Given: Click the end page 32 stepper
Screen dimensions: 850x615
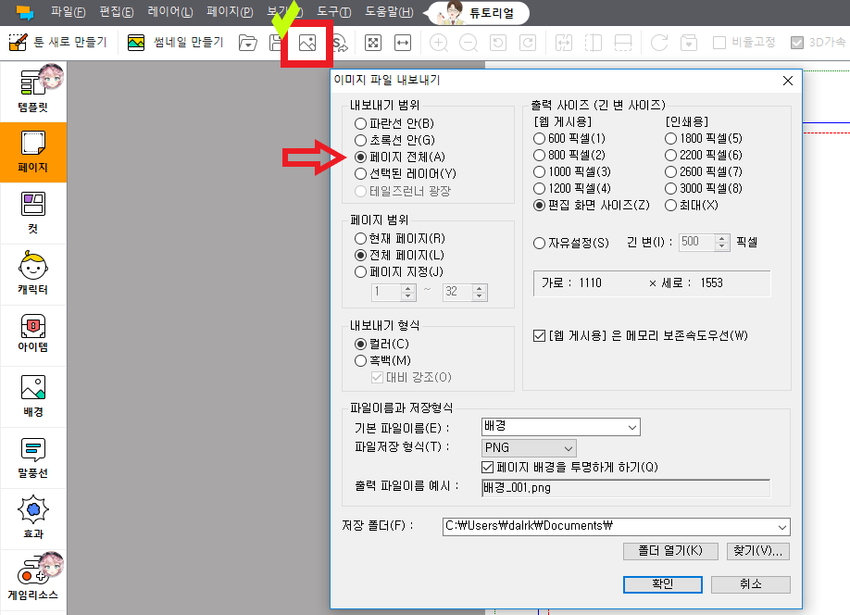Looking at the screenshot, I should [x=479, y=292].
